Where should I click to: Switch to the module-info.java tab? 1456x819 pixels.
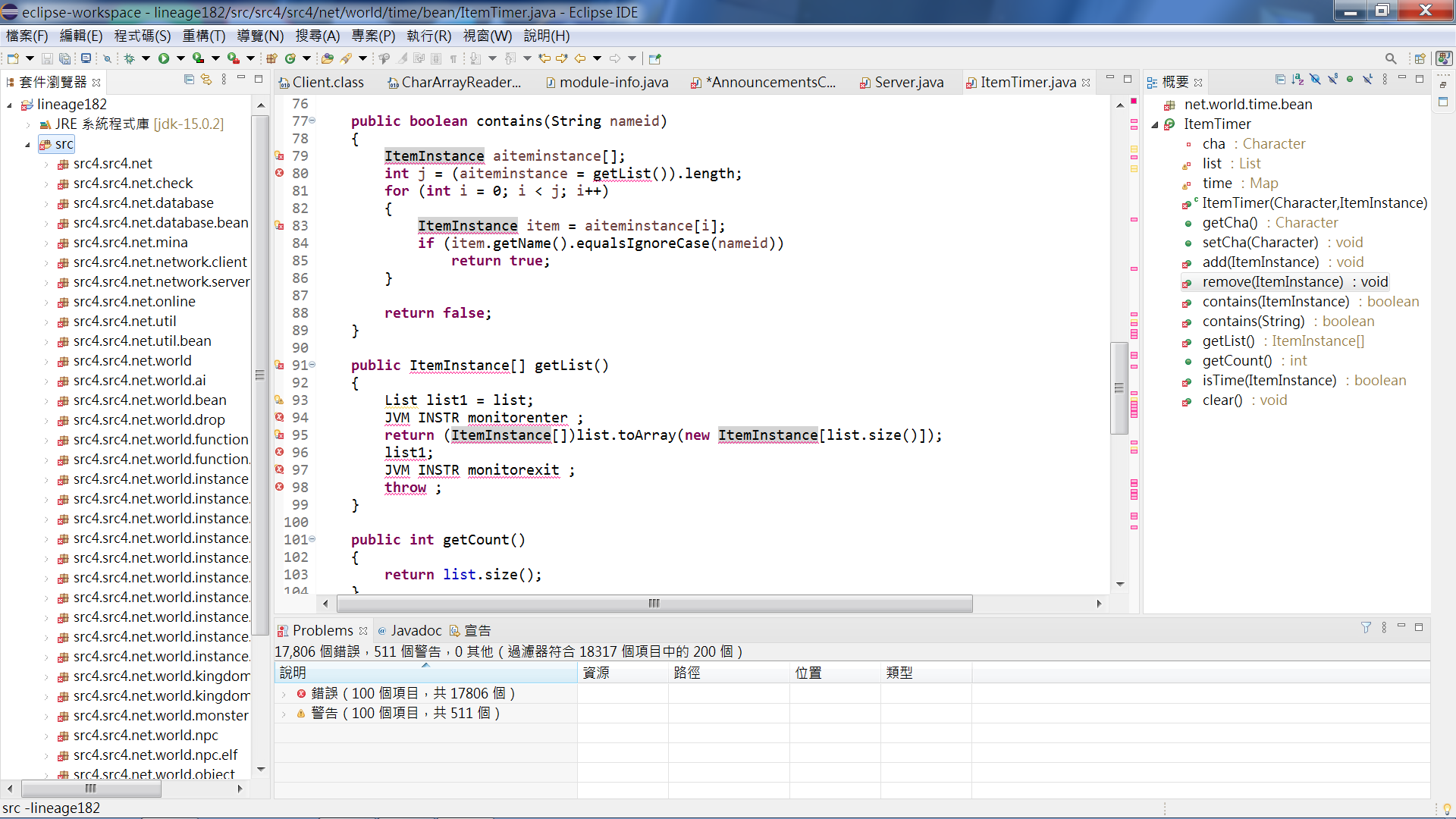(x=607, y=82)
